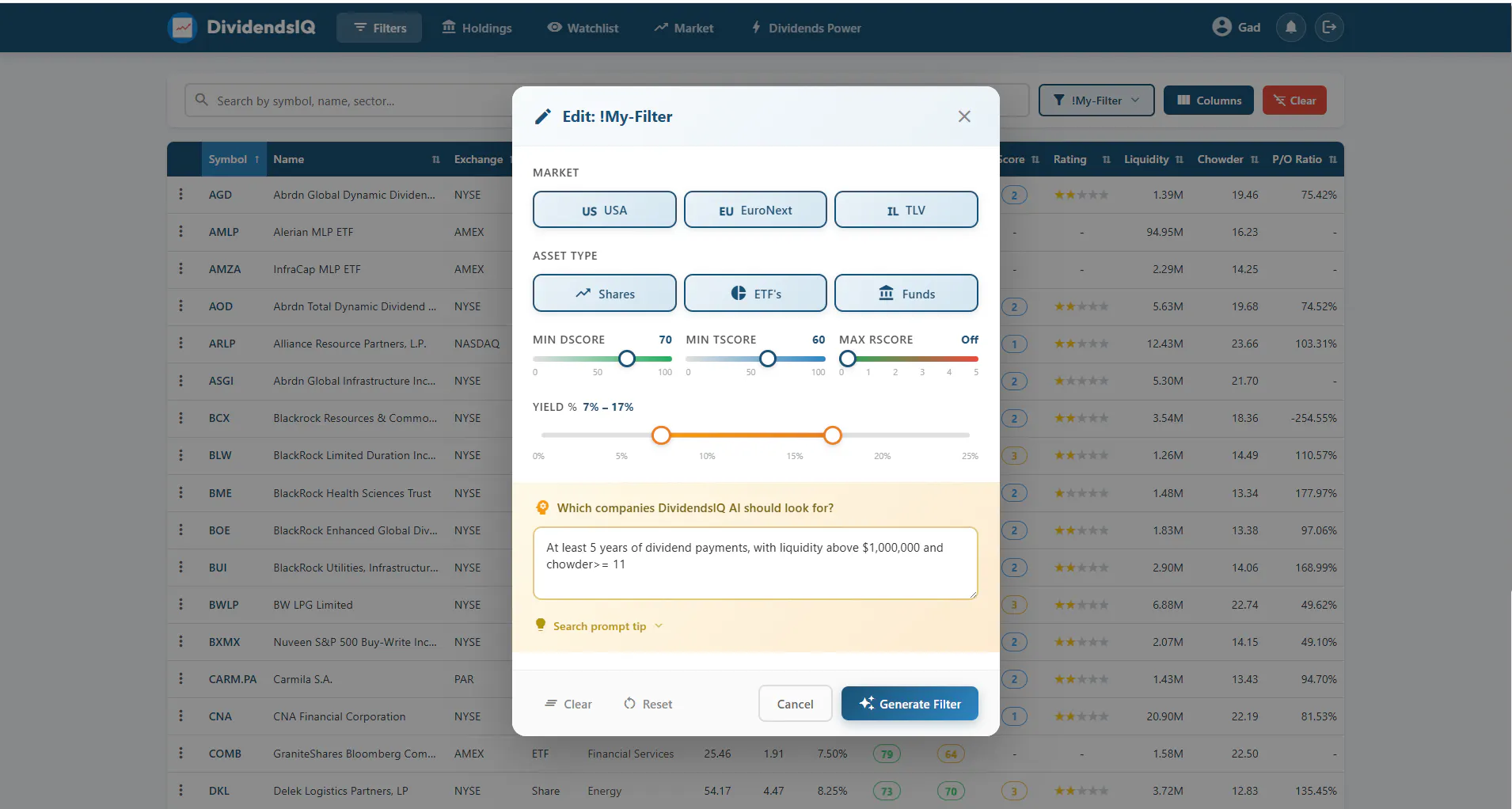Toggle the Funds asset type

click(906, 294)
